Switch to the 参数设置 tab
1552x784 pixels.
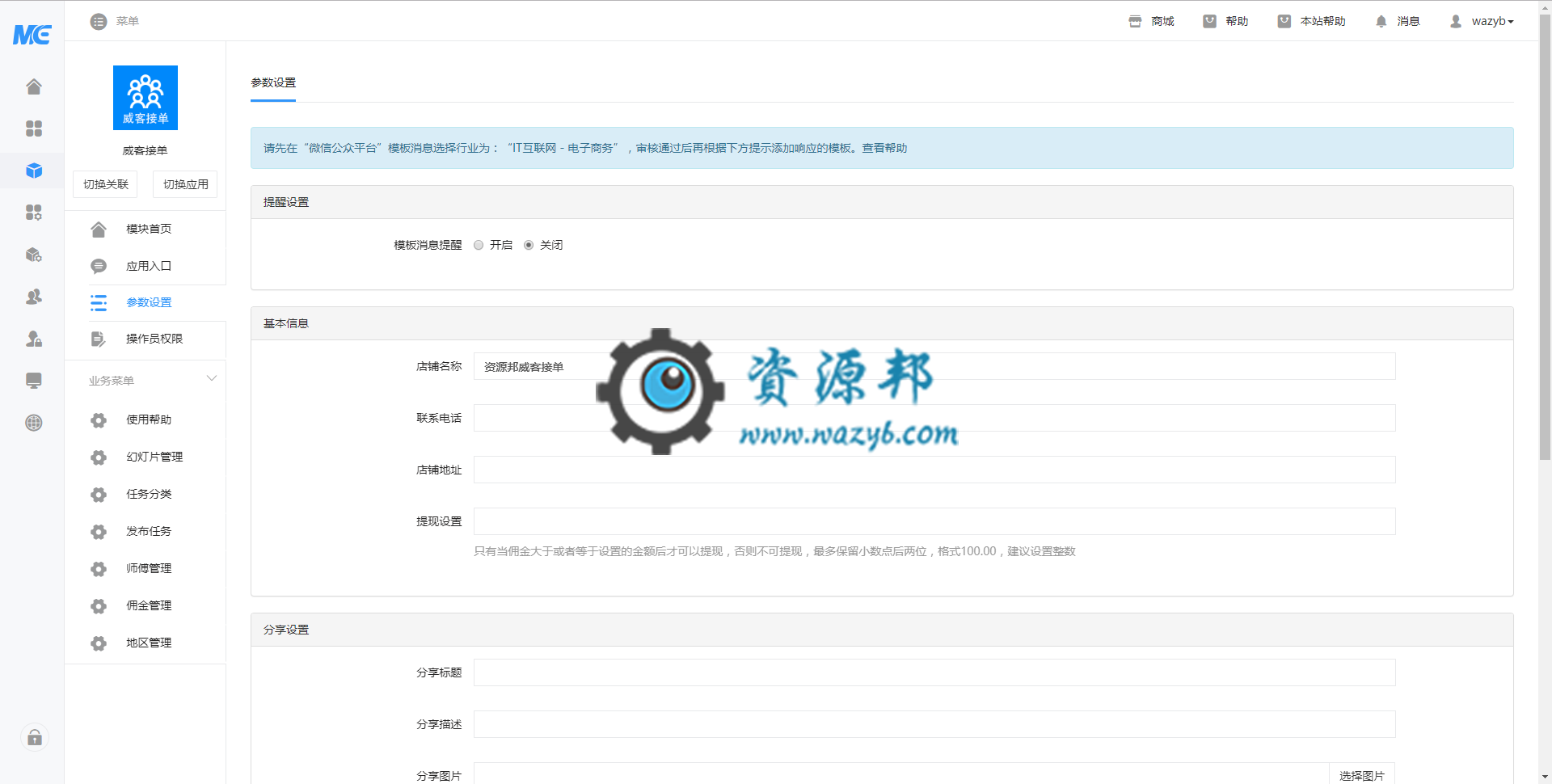coord(273,82)
